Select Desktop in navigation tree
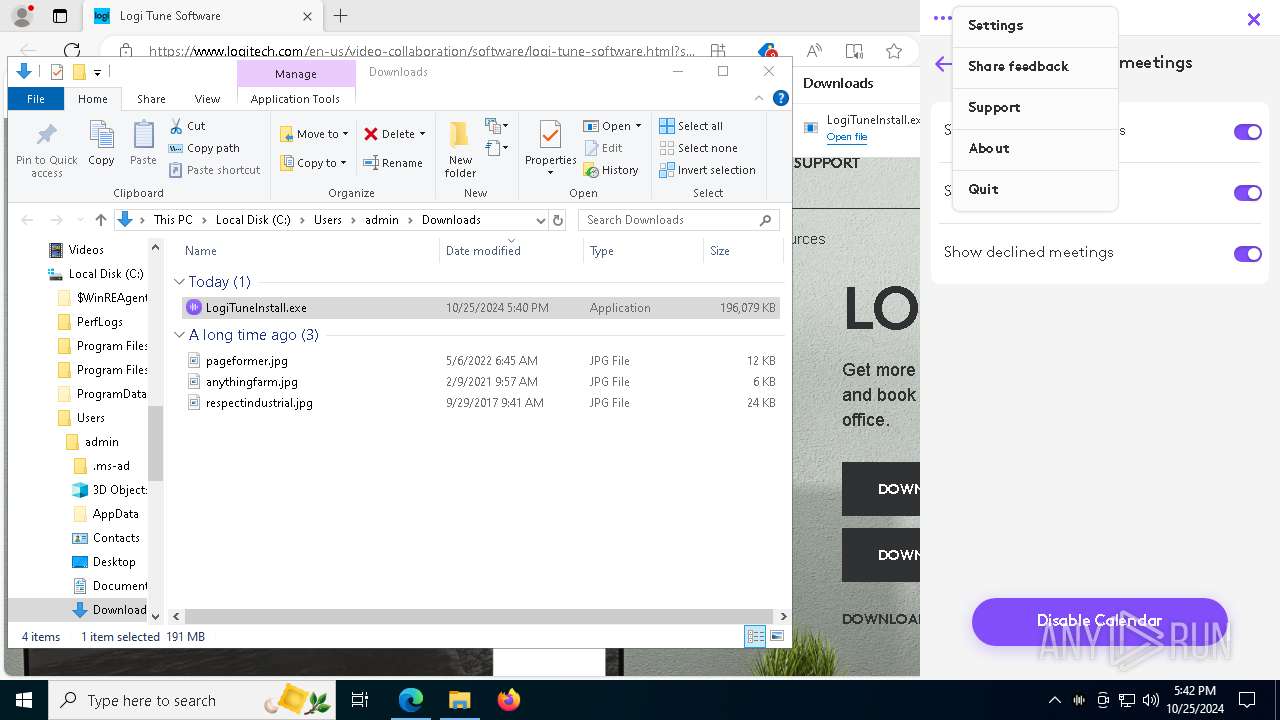The height and width of the screenshot is (720, 1280). [x=114, y=562]
